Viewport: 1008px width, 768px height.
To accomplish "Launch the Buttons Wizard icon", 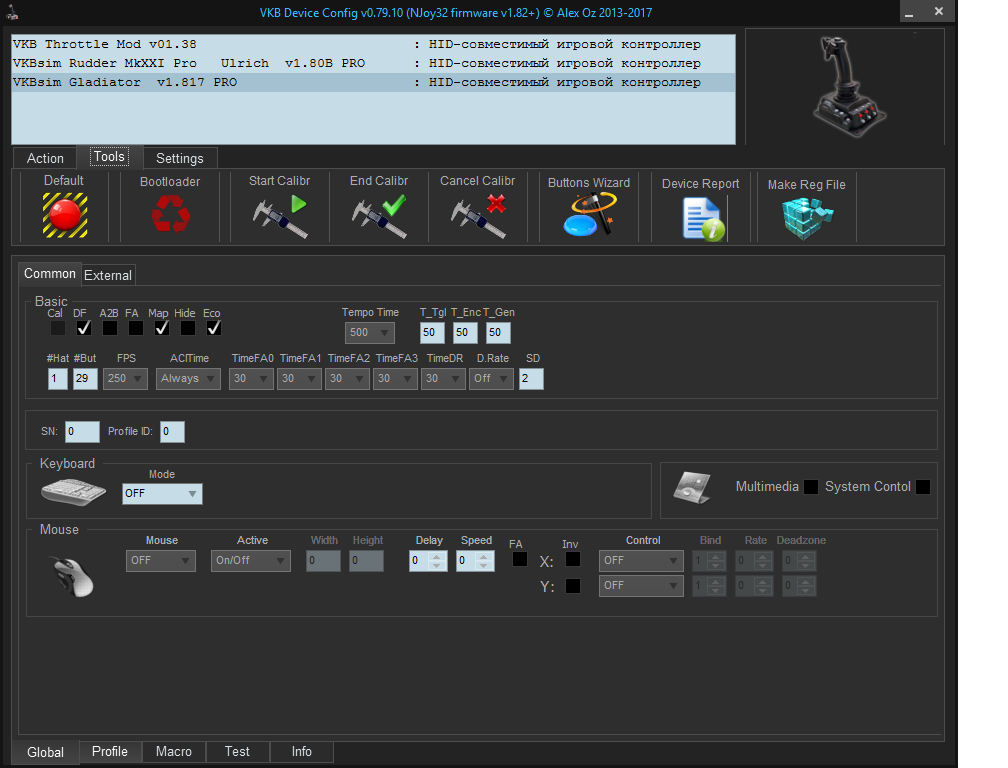I will coord(590,215).
